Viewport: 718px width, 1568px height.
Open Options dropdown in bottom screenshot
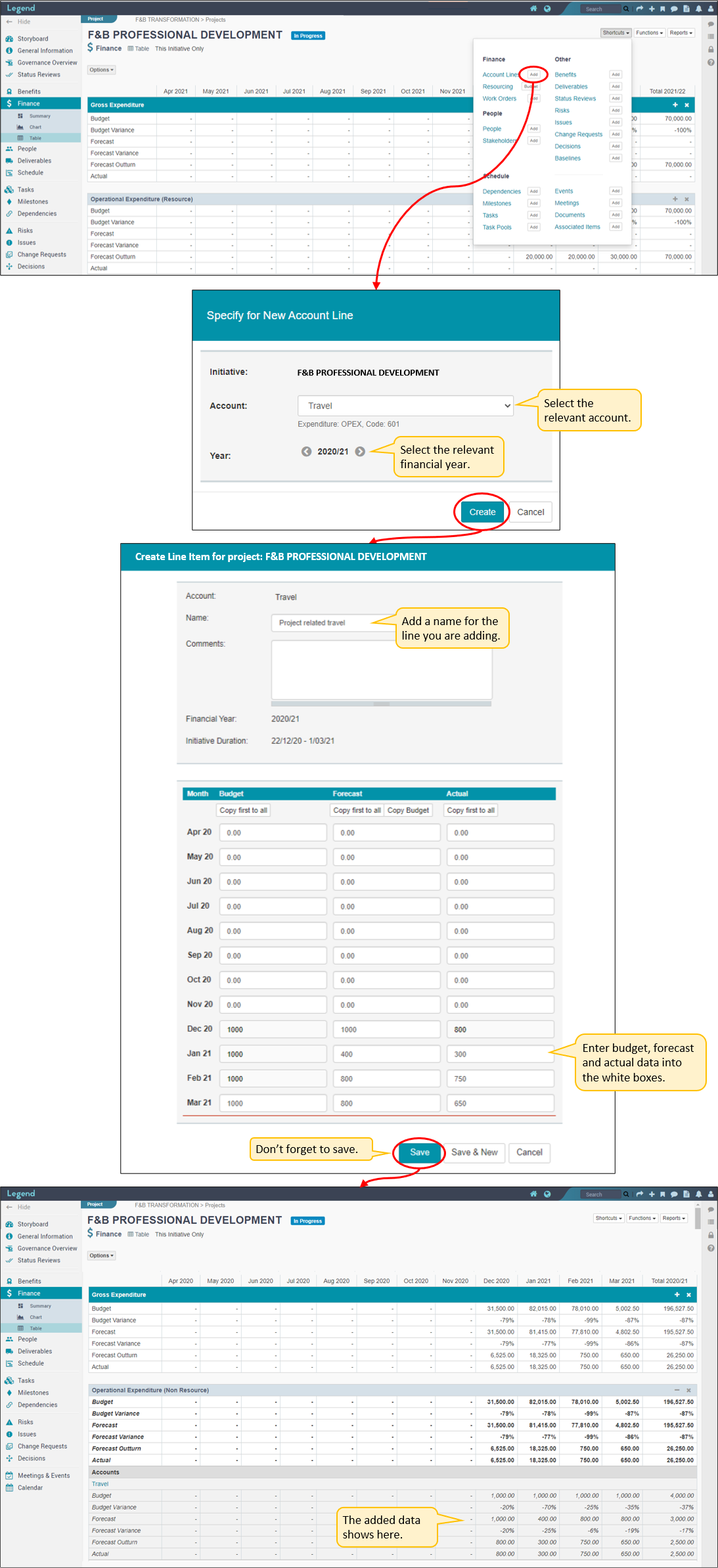coord(101,1255)
